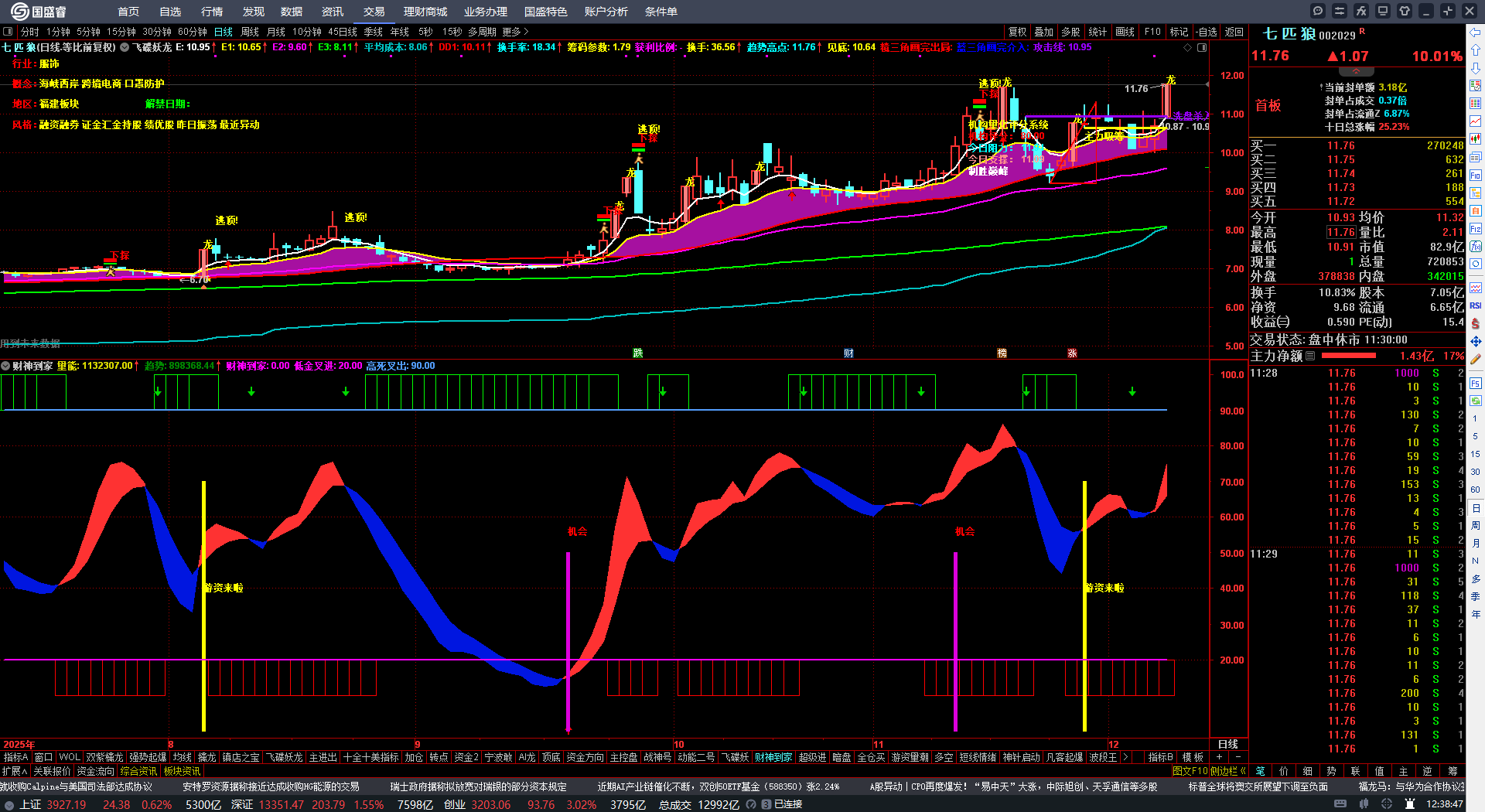Click the F10 company info icon in sidebar
1485x812 pixels.
coord(1476,176)
